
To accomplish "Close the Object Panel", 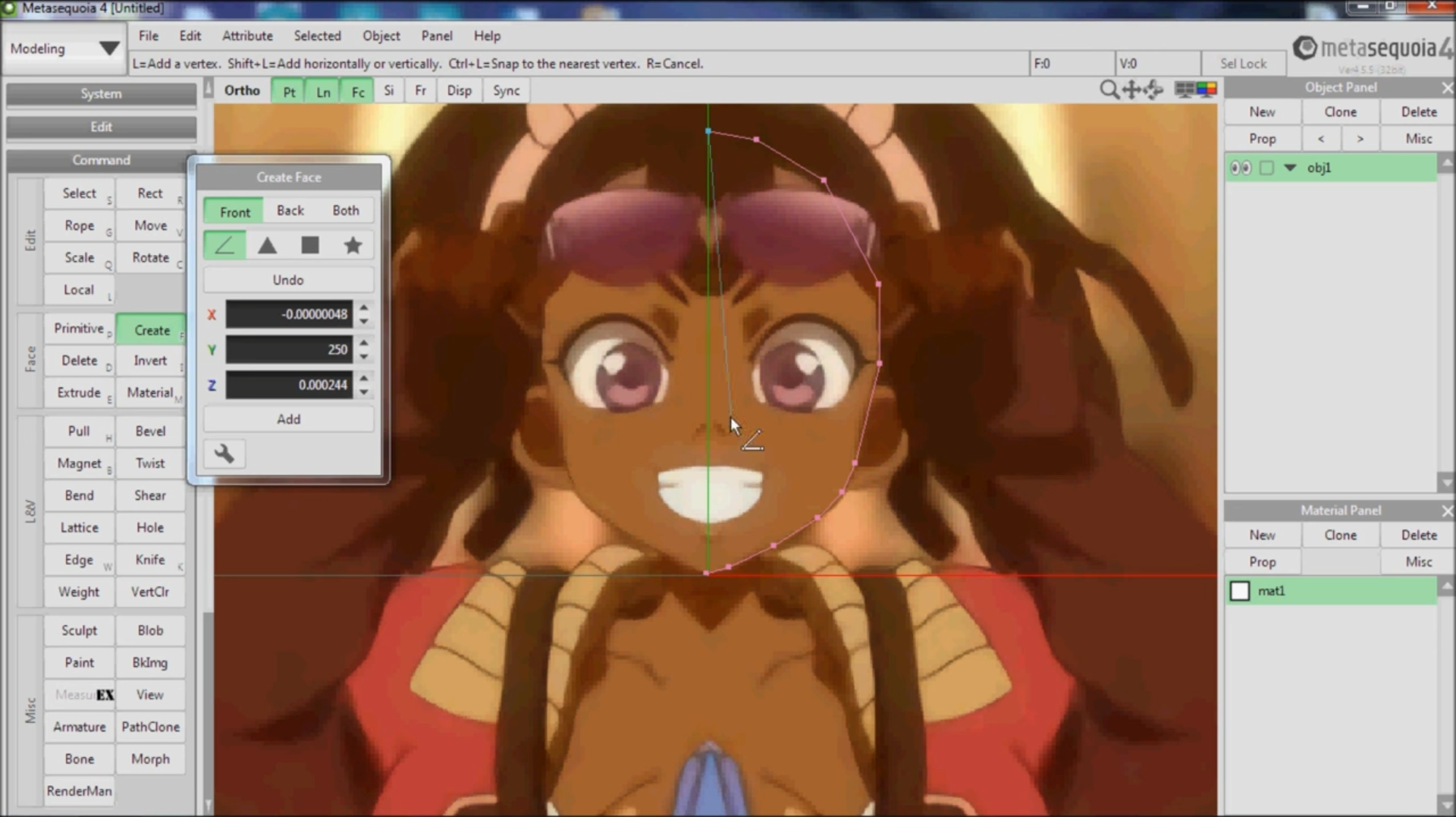I will [x=1447, y=88].
